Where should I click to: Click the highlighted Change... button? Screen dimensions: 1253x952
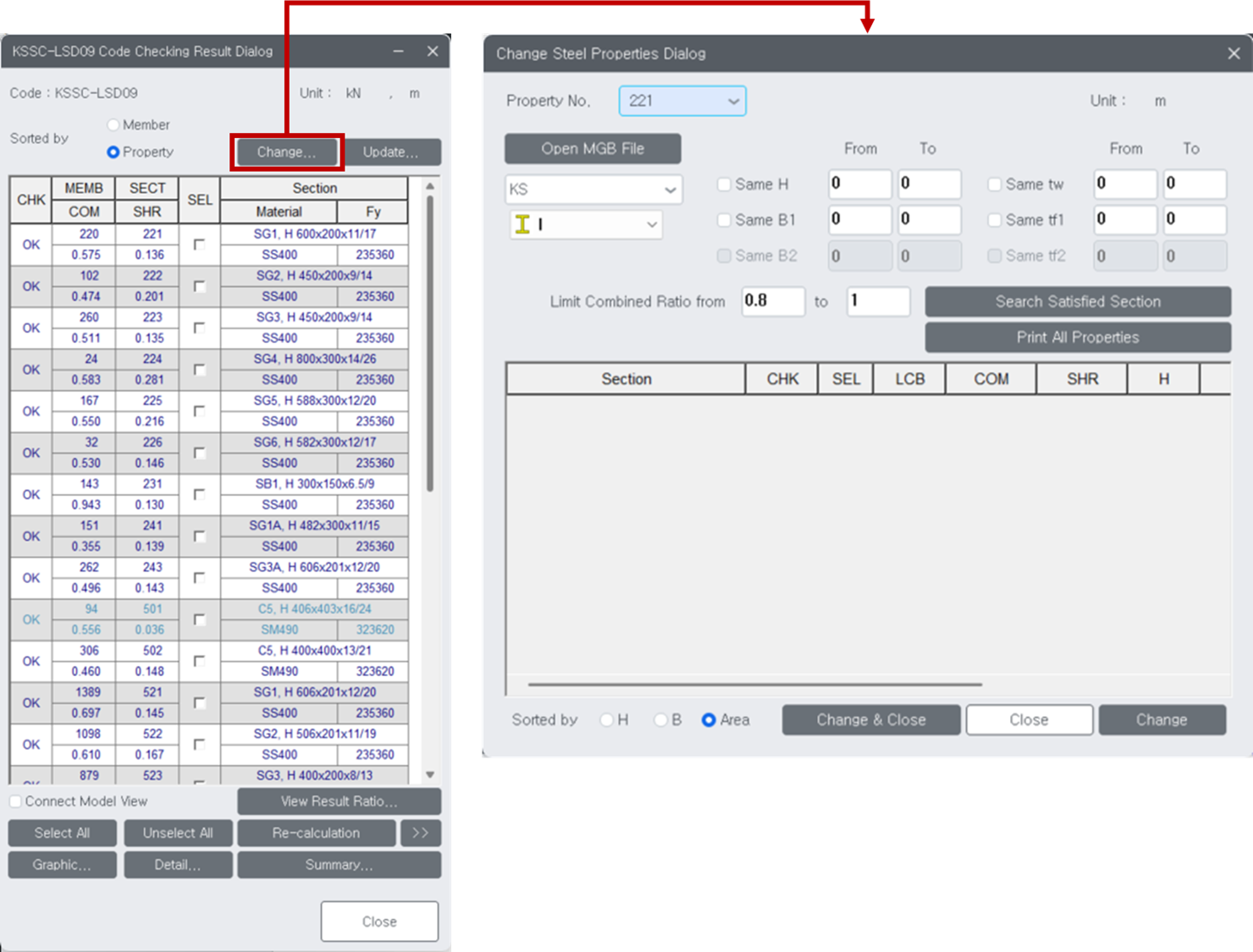tap(286, 152)
